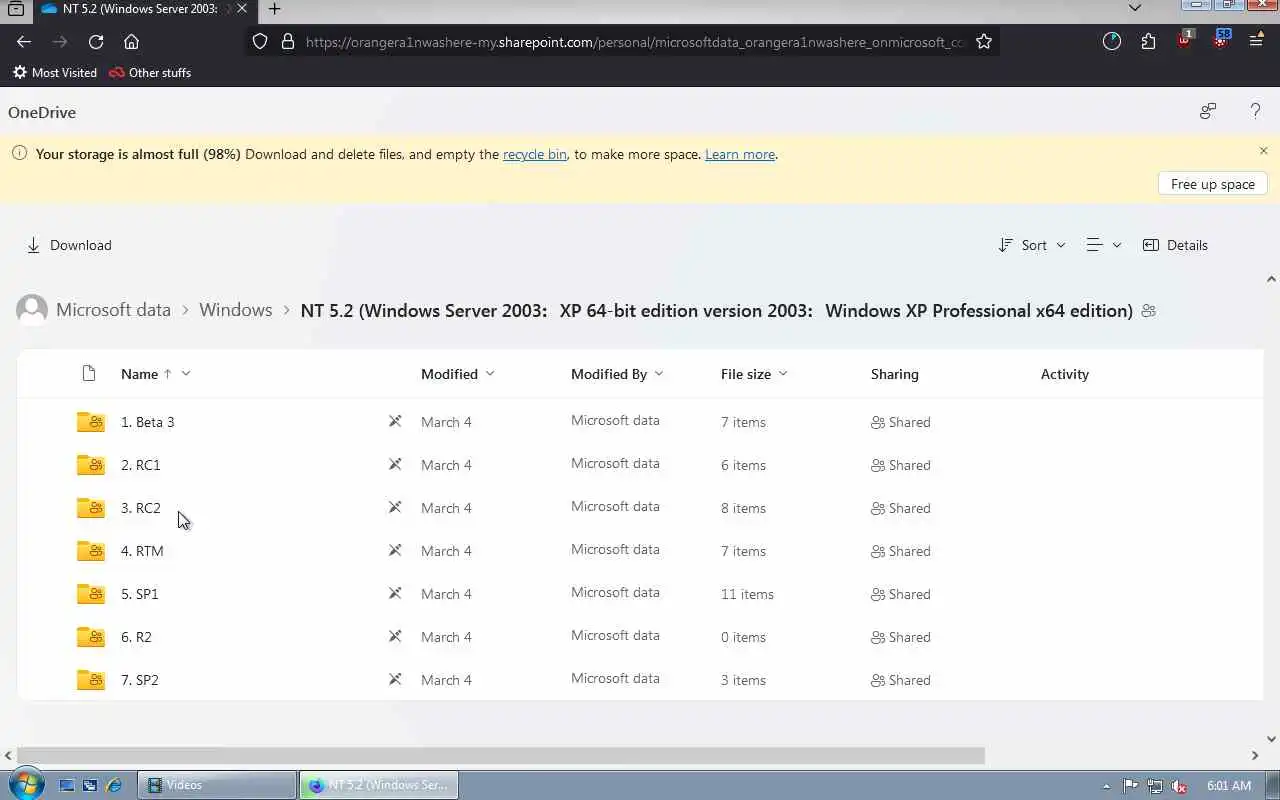Open the Sort dropdown

point(1032,245)
